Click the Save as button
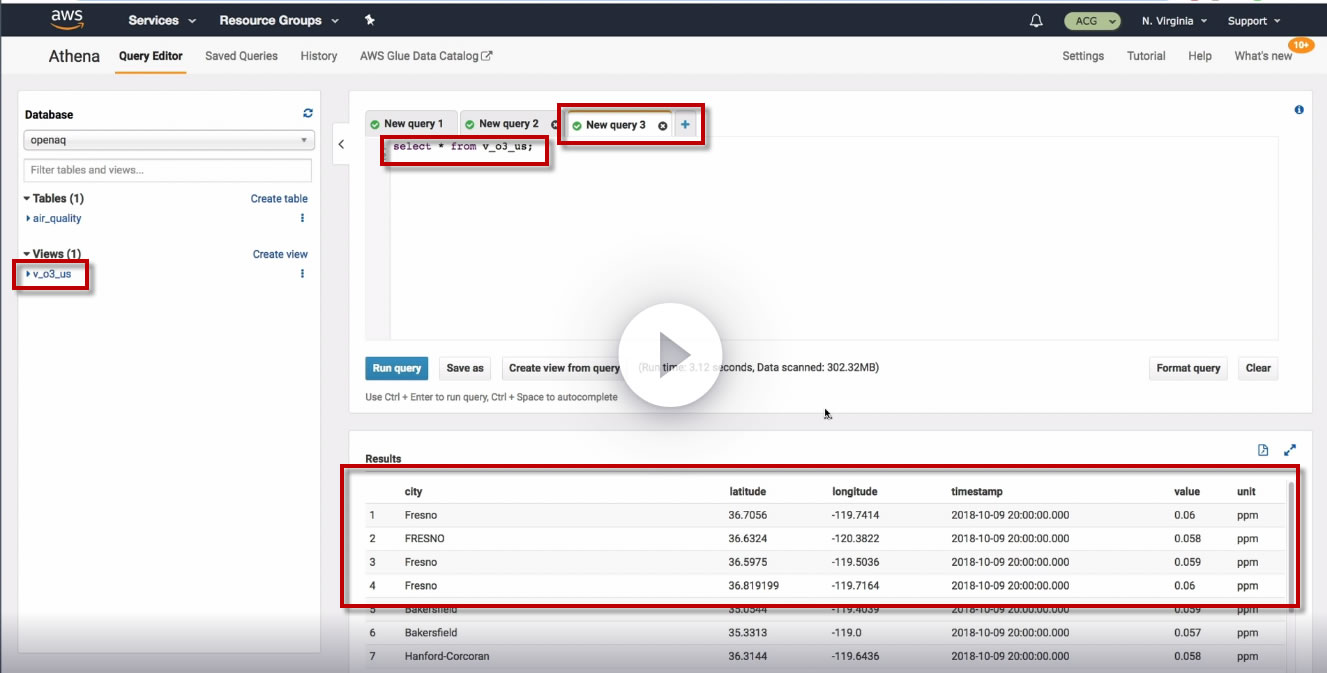Screen dimensions: 1327x673 tap(465, 368)
